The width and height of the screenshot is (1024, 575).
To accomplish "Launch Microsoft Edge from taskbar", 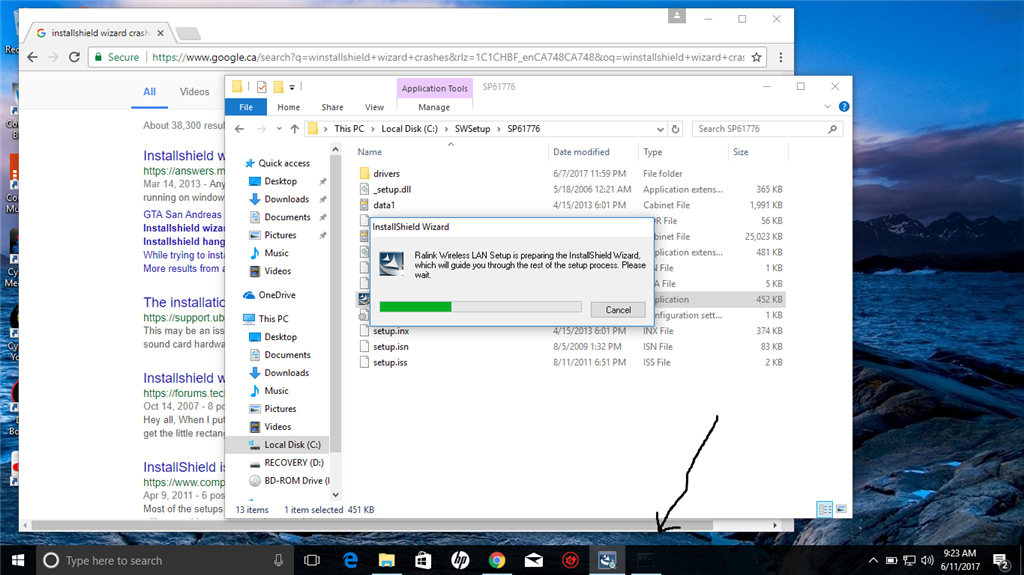I will click(x=351, y=561).
